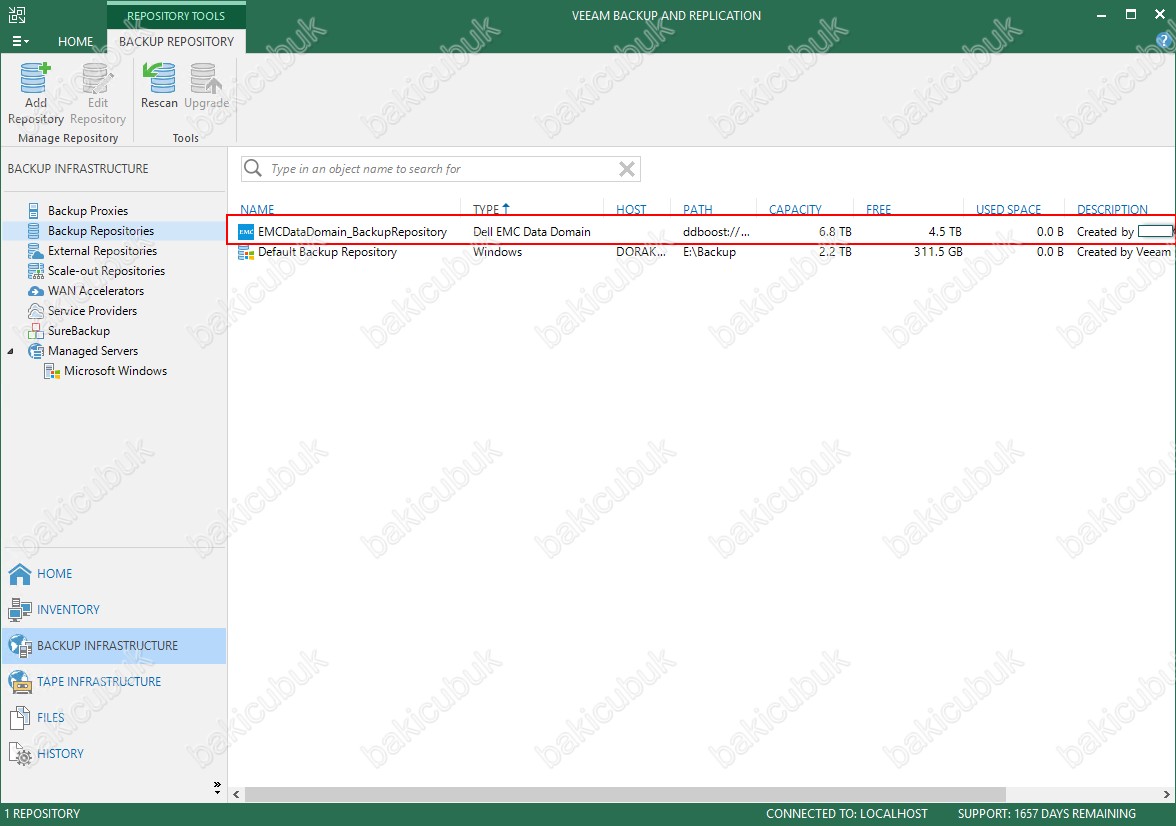Sort list by NAME column
This screenshot has height=826, width=1176.
(257, 209)
